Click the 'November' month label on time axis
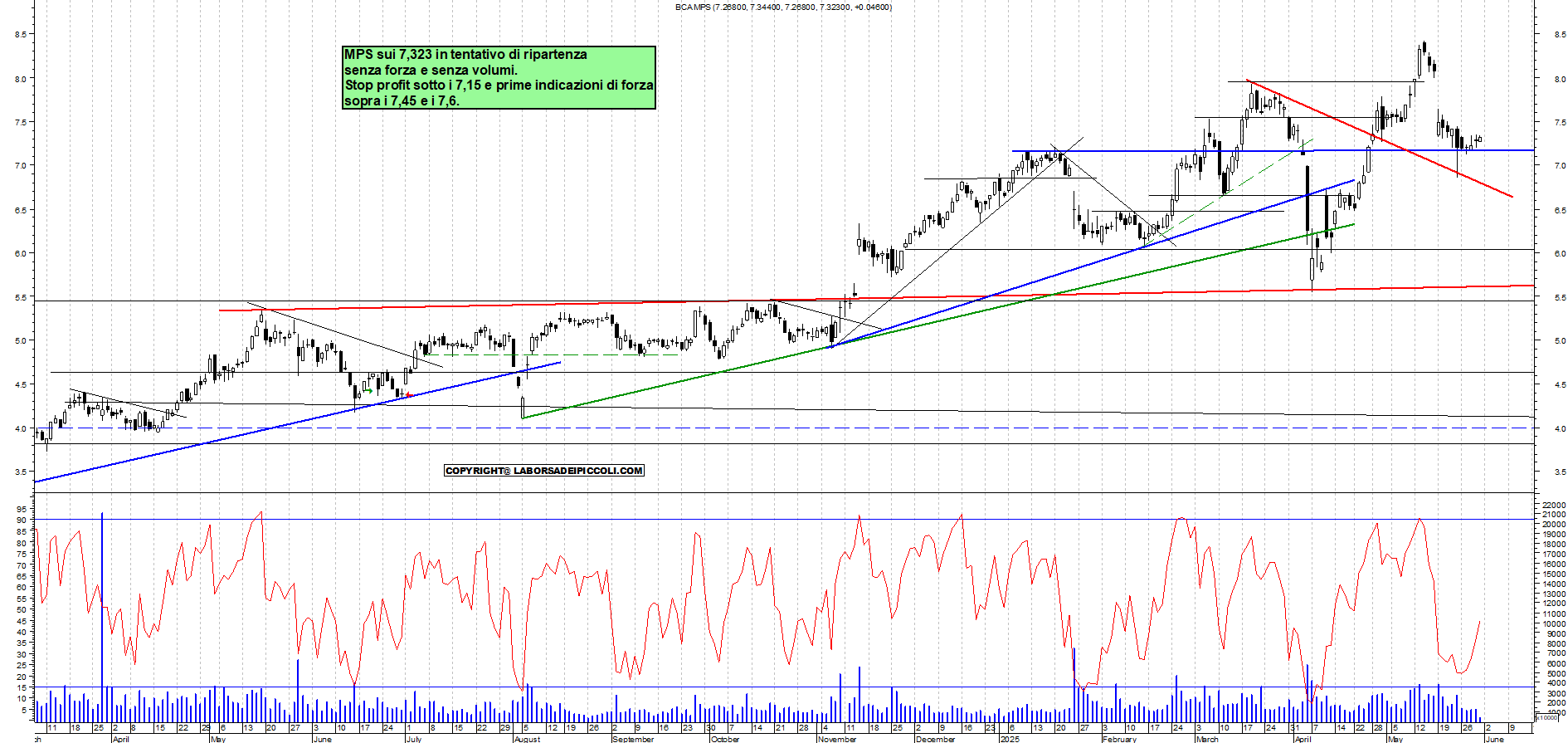The height and width of the screenshot is (743, 1568). point(837,739)
